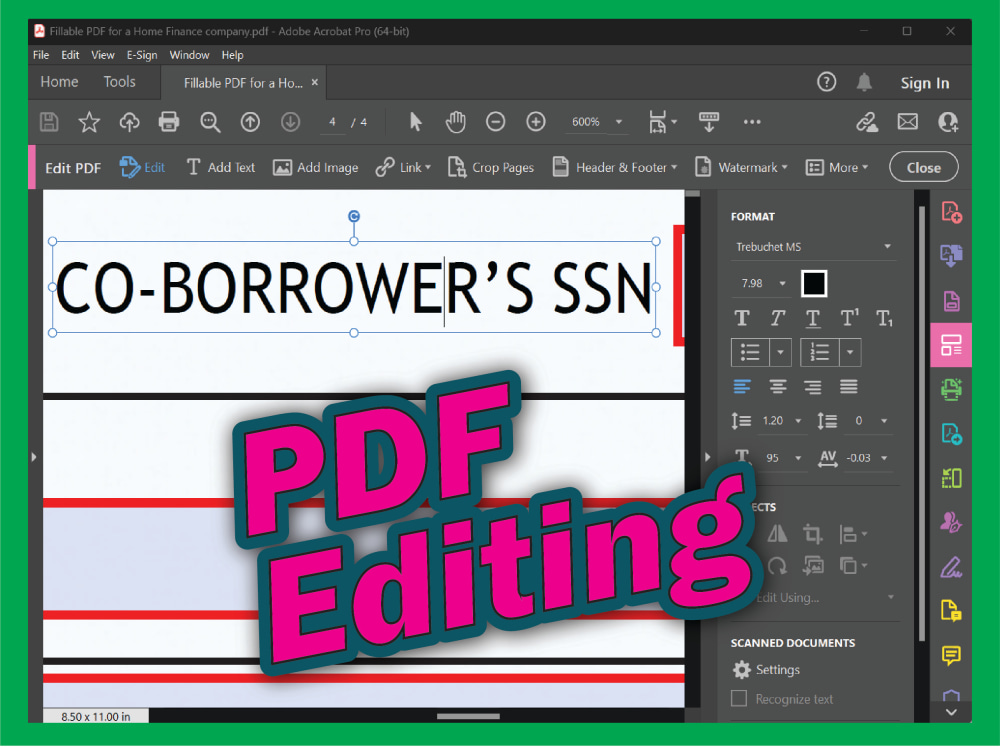Open Export PDF tool in right rail
This screenshot has width=1000, height=750.
point(952,256)
